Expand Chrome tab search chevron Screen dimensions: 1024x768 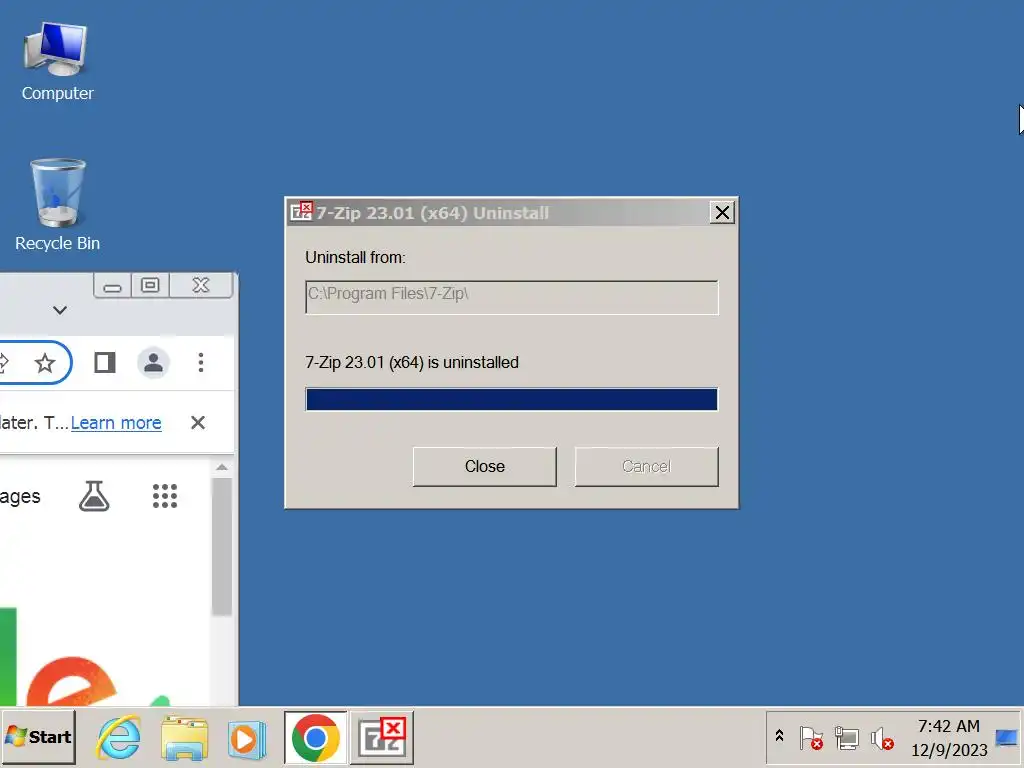(60, 310)
